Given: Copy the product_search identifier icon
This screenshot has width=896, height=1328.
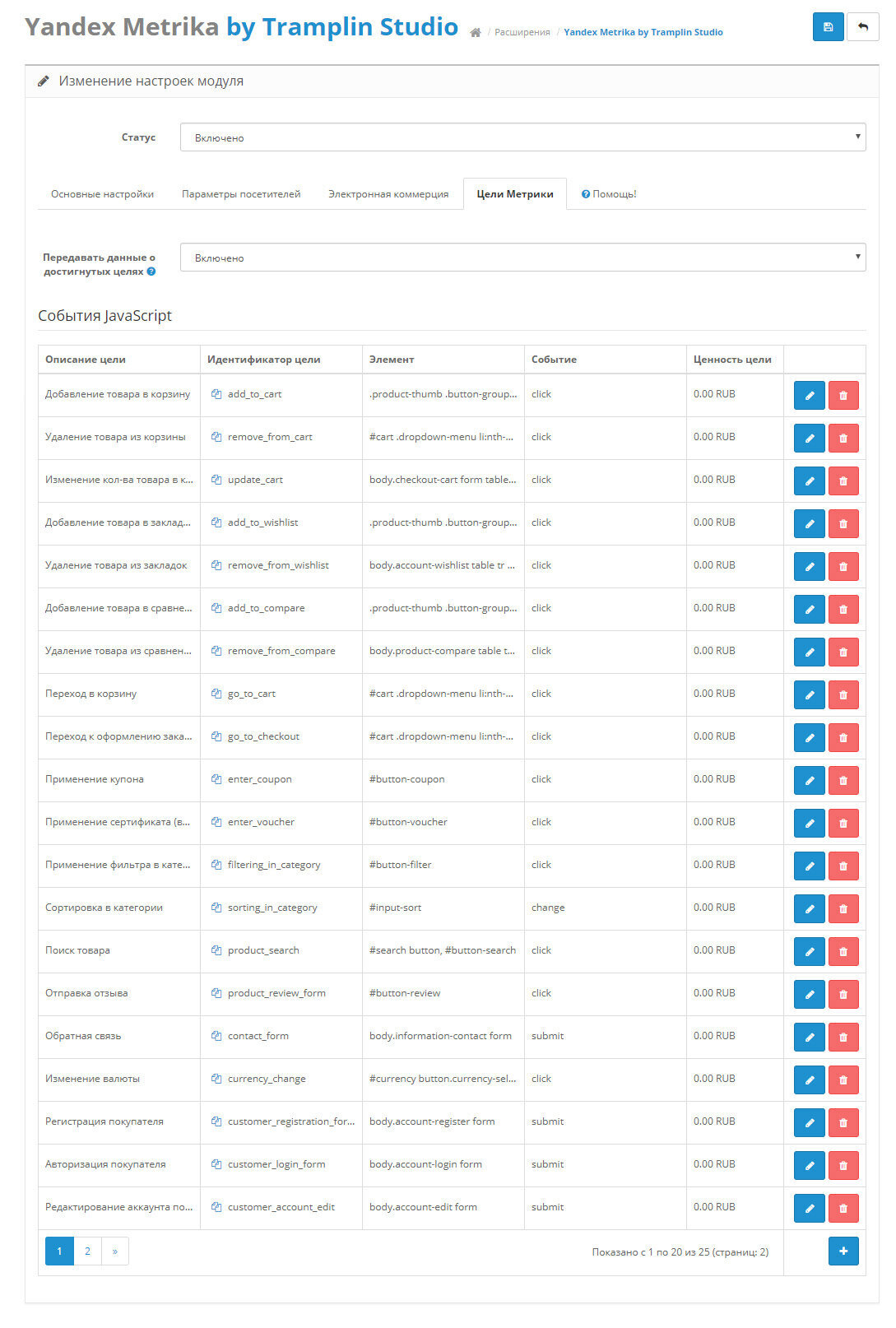Looking at the screenshot, I should click(x=216, y=950).
